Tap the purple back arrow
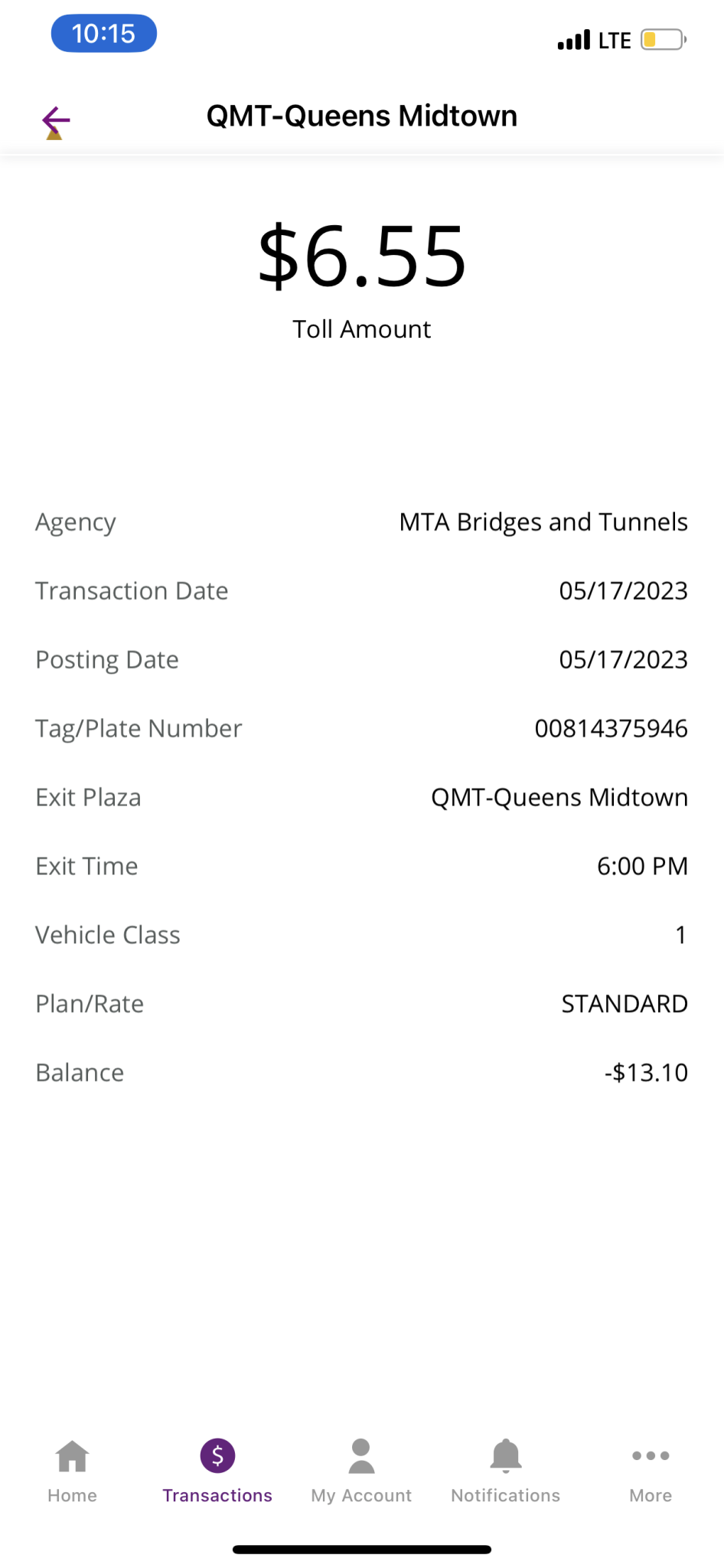The height and width of the screenshot is (1568, 724). point(56,120)
